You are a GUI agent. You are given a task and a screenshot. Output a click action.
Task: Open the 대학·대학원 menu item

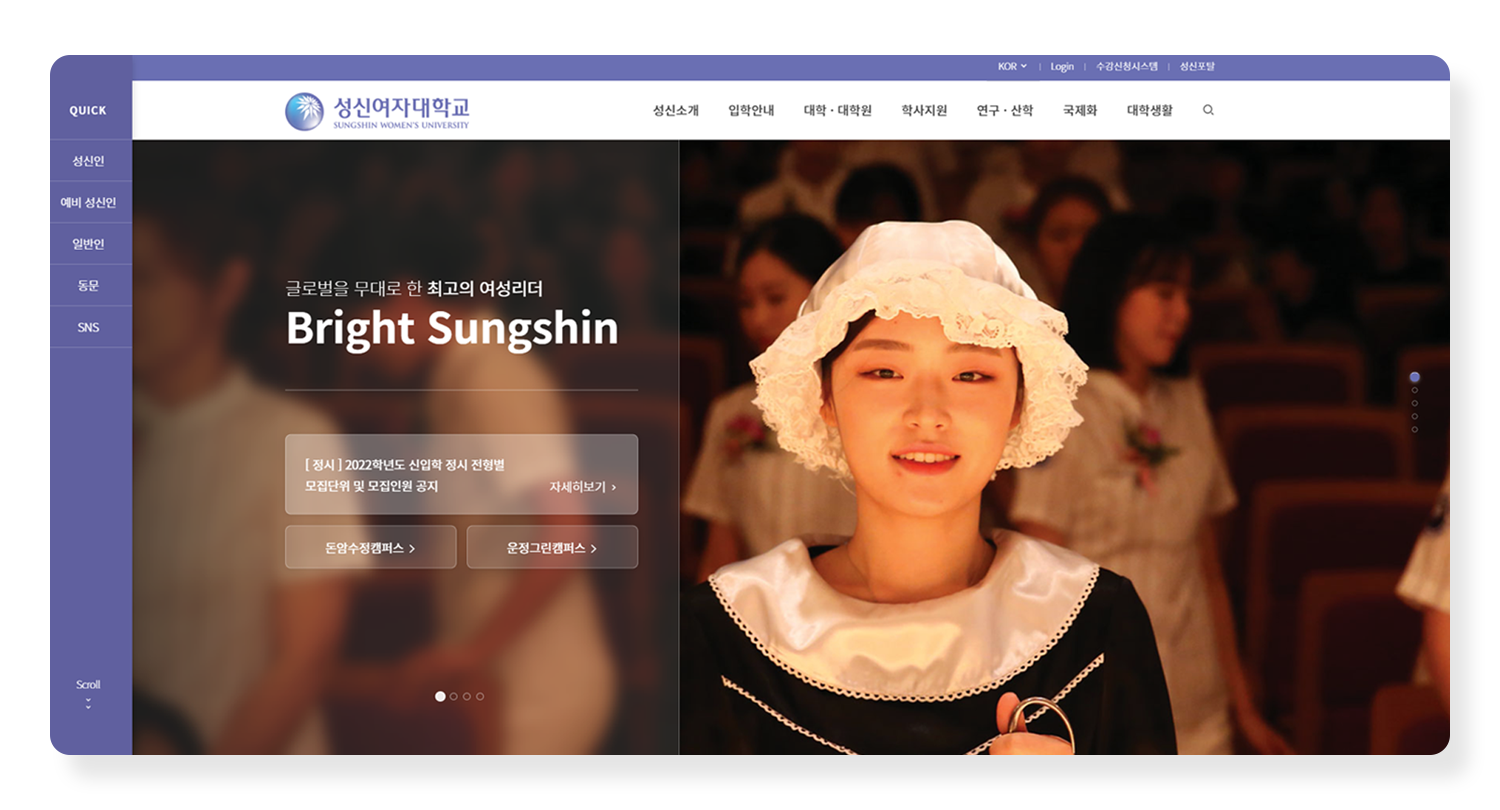(x=838, y=111)
